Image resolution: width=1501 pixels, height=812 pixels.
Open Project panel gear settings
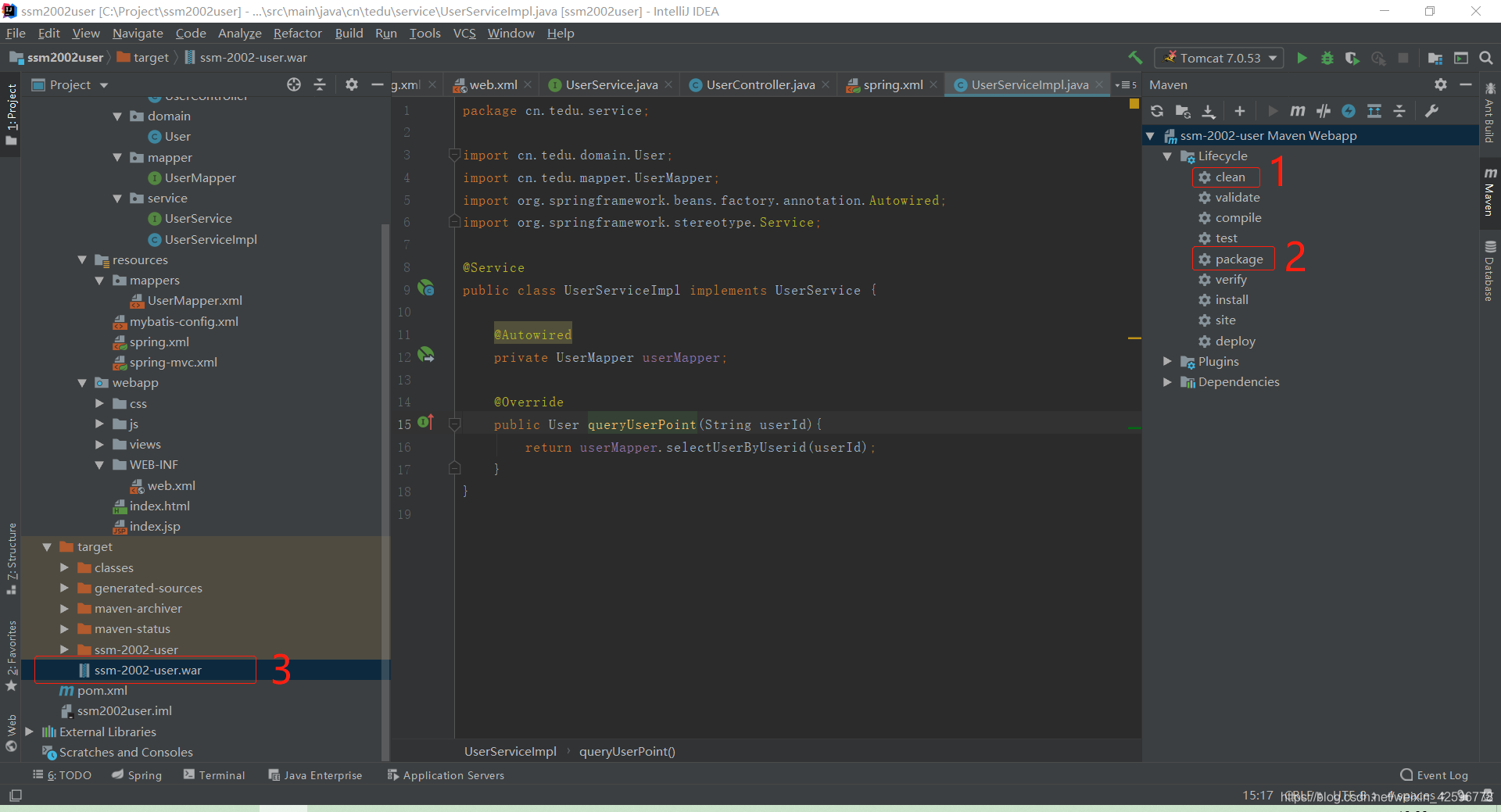click(352, 84)
